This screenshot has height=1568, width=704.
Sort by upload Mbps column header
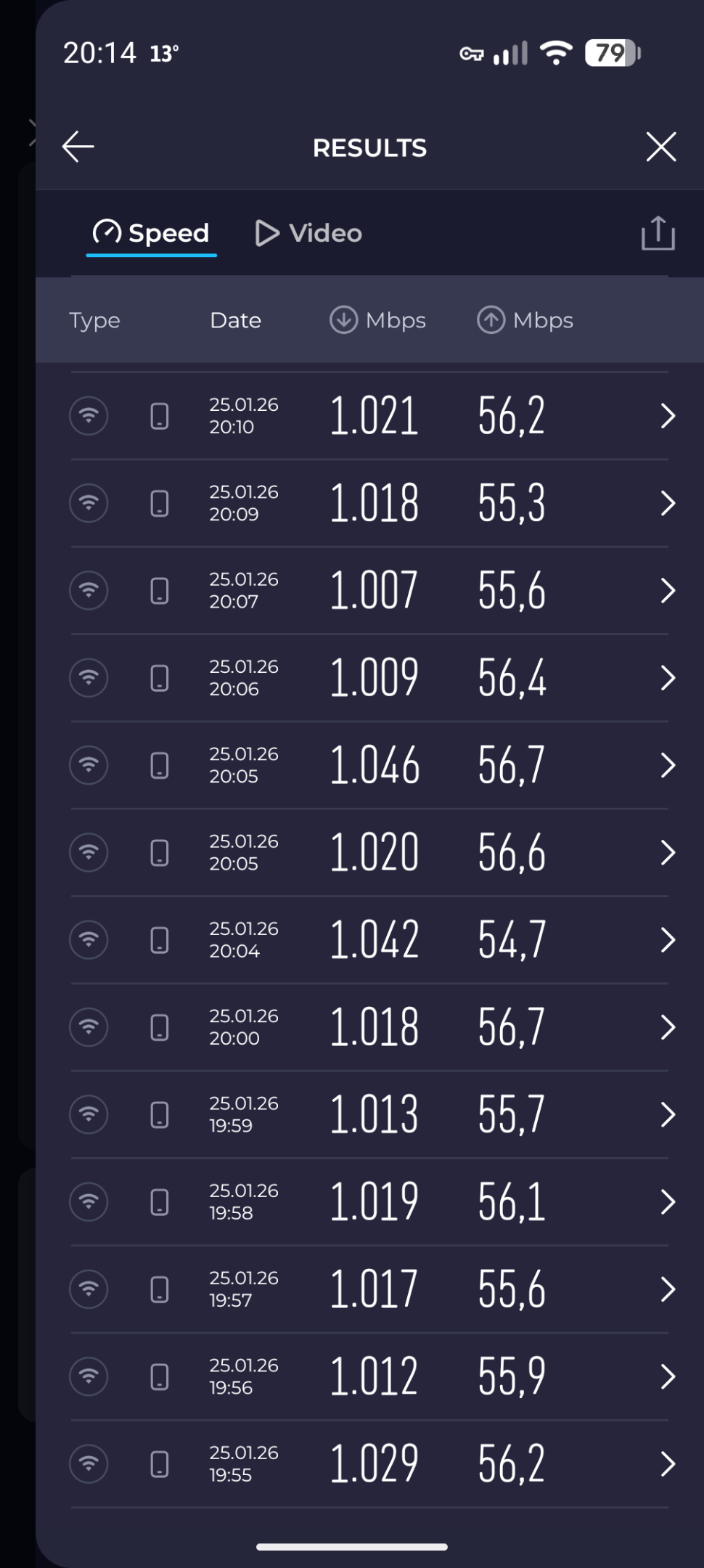[x=525, y=320]
